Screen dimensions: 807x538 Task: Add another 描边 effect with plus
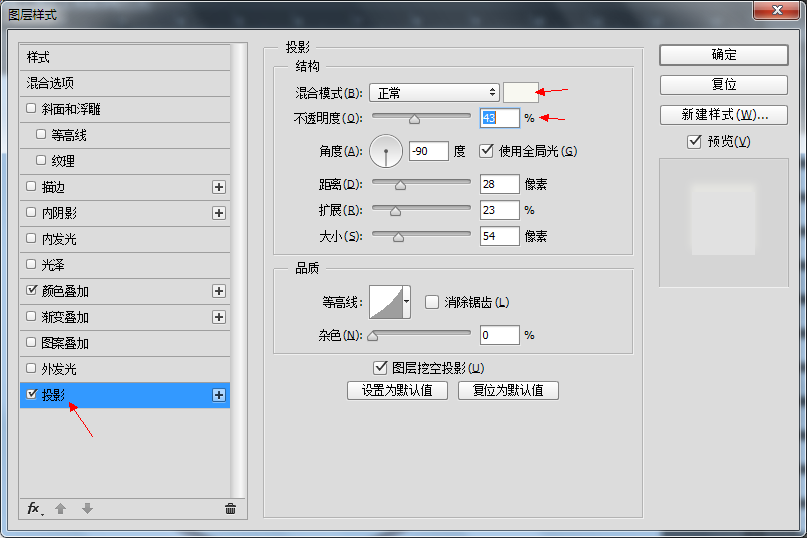click(219, 187)
